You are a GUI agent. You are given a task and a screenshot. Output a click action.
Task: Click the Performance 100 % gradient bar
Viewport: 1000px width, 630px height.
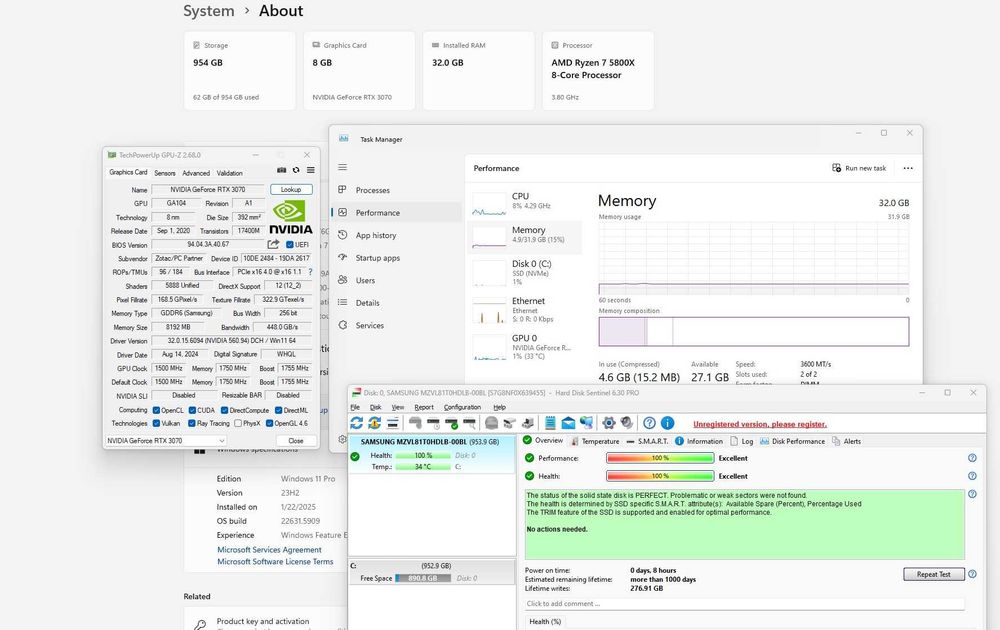(x=660, y=458)
